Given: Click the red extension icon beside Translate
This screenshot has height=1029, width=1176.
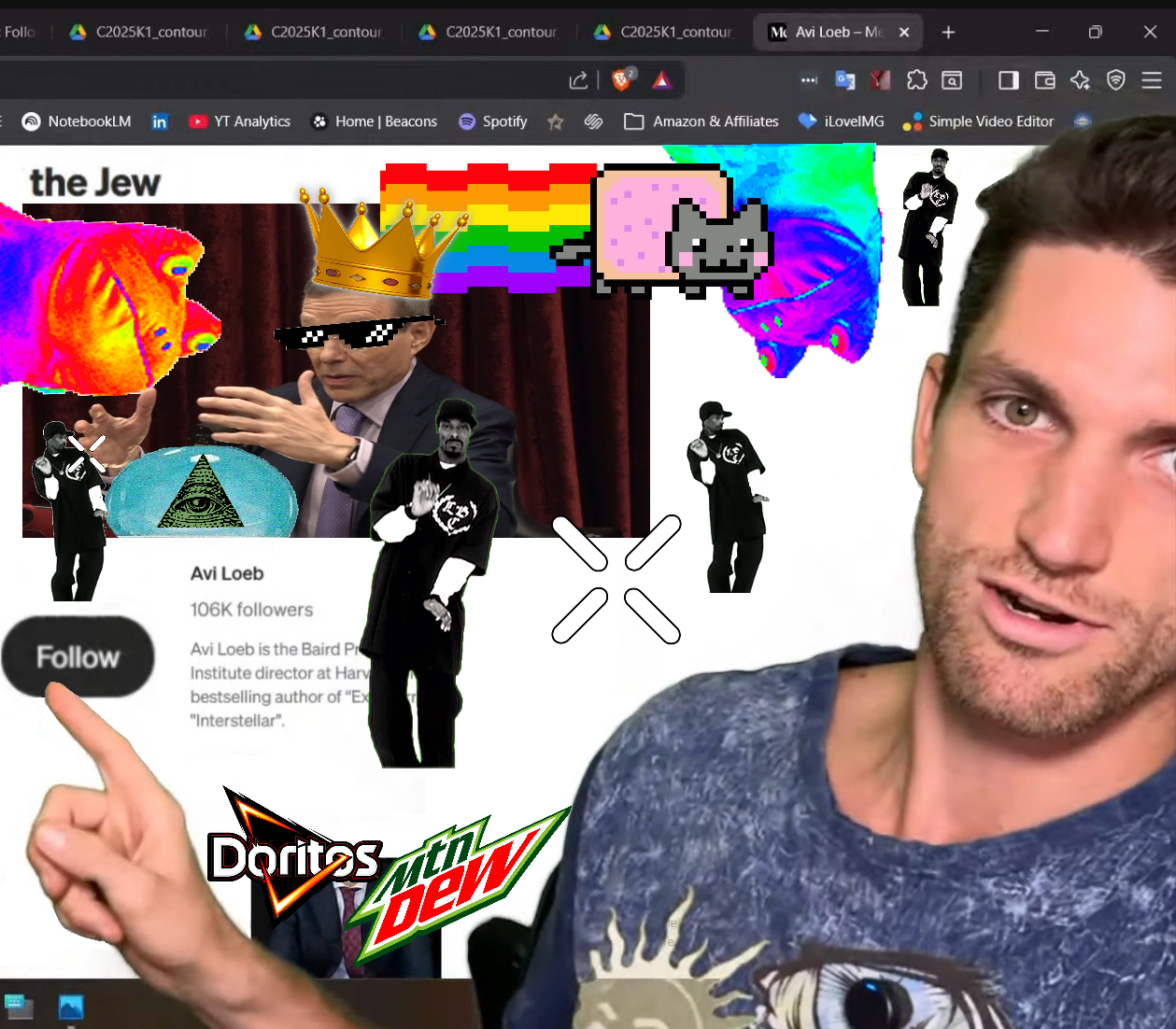Looking at the screenshot, I should click(x=880, y=80).
